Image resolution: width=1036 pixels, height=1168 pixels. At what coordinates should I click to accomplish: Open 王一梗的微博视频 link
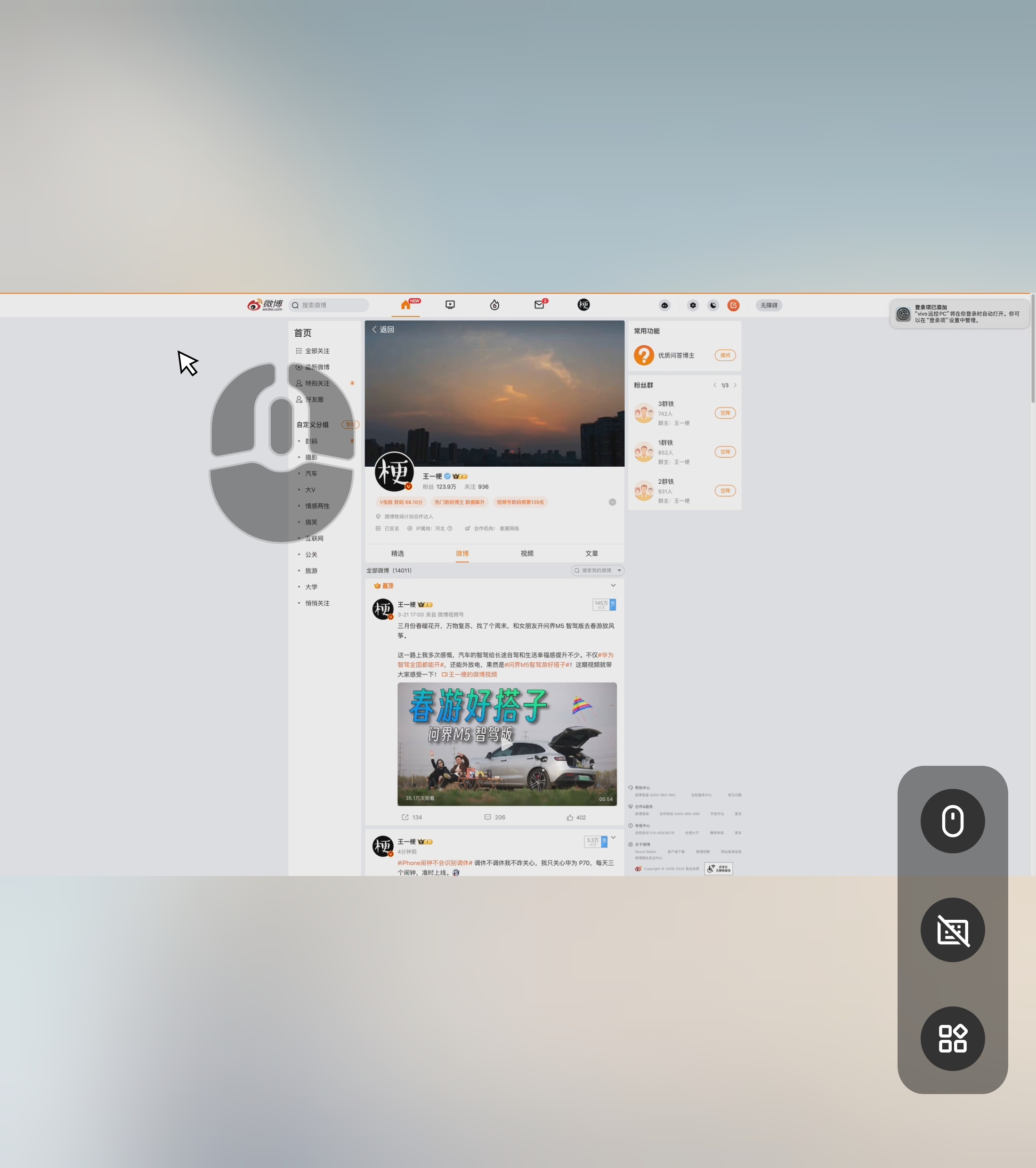coord(469,674)
